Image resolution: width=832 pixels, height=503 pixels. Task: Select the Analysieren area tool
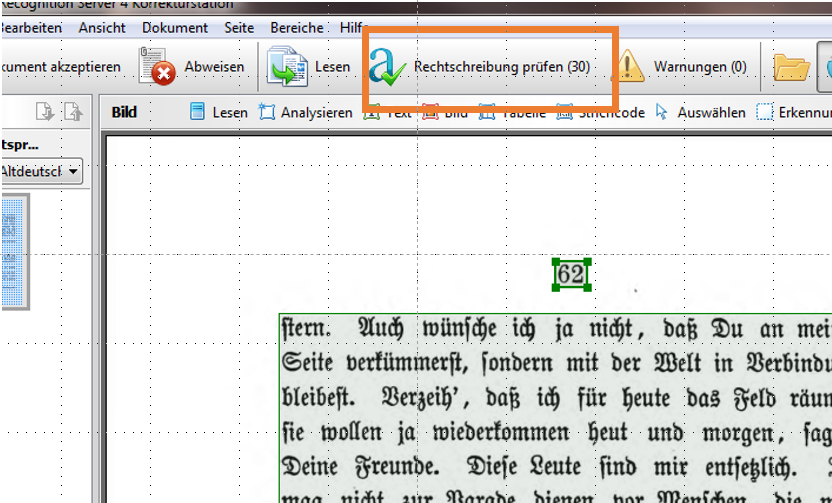click(266, 112)
